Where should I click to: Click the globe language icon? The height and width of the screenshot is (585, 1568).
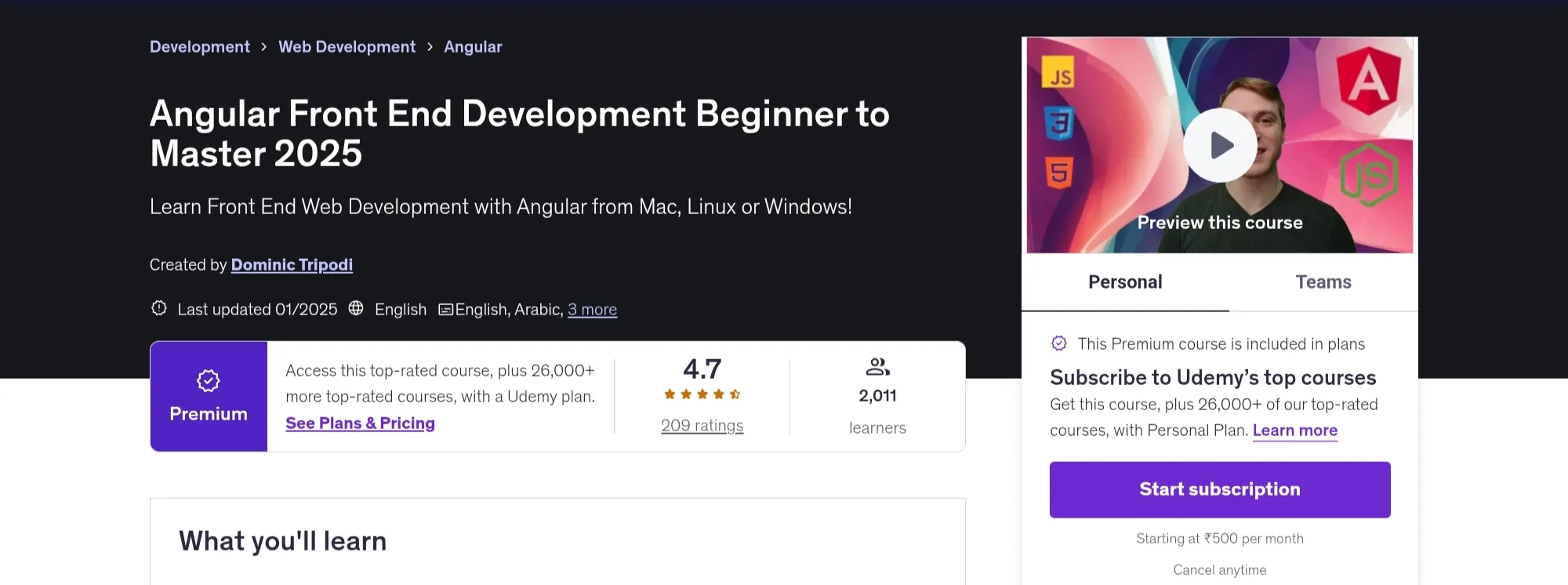point(356,308)
